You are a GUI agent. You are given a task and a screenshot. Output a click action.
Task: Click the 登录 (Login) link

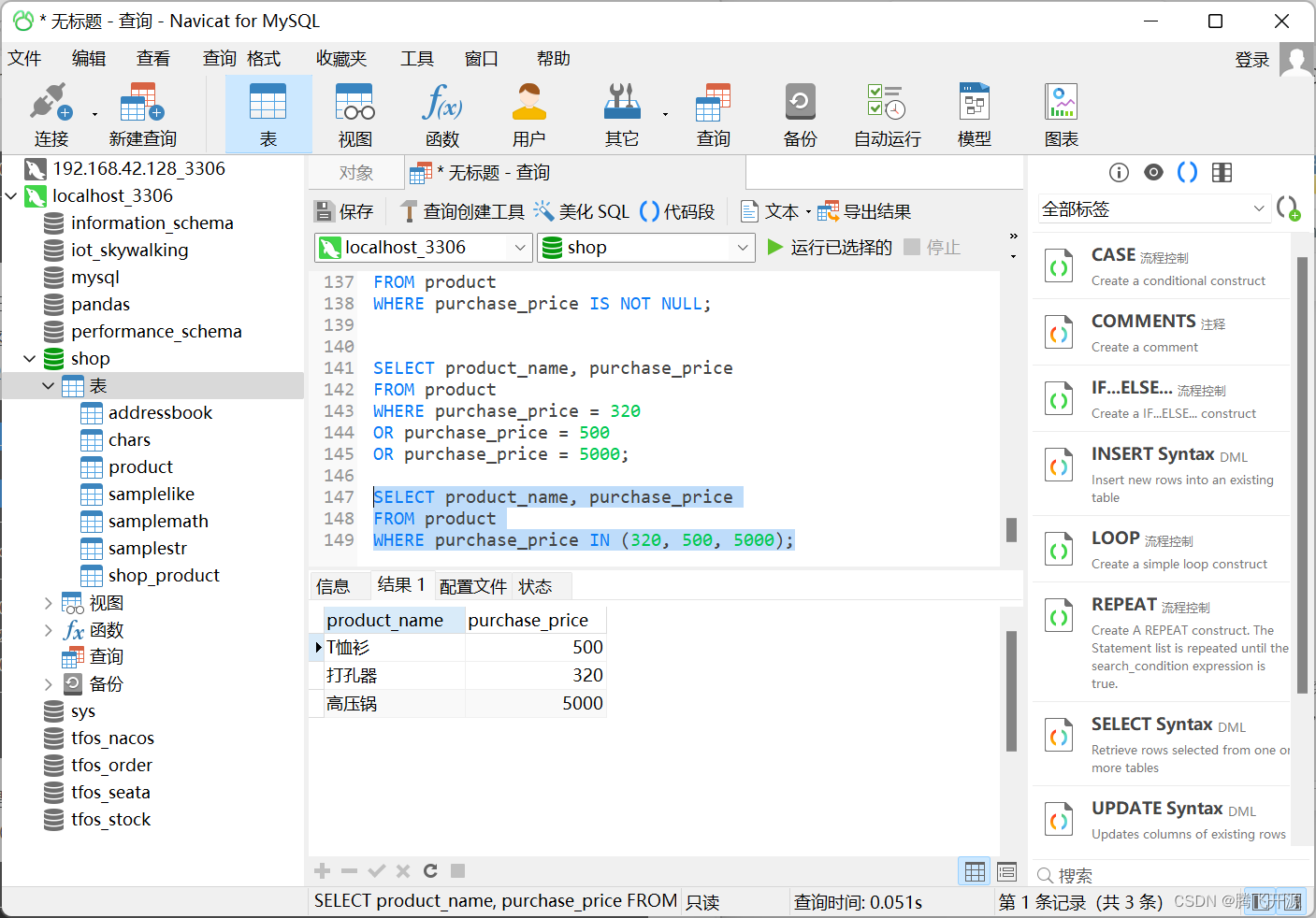(1251, 60)
